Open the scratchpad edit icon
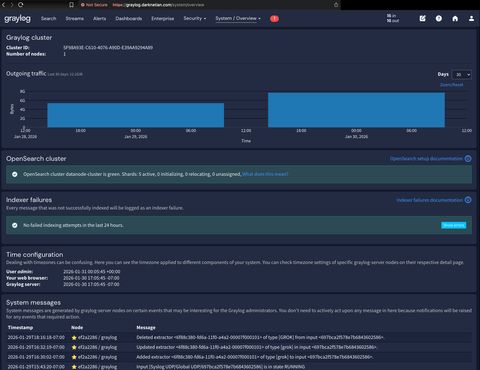Screen dimensions: 480x370 (x=422, y=19)
